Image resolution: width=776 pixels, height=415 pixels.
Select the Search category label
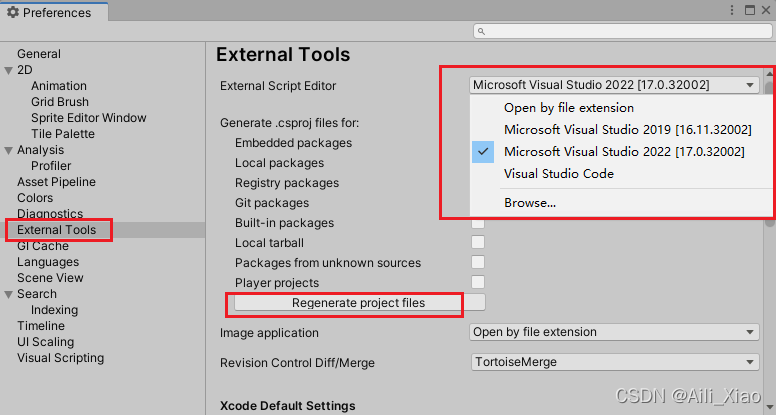tap(37, 294)
